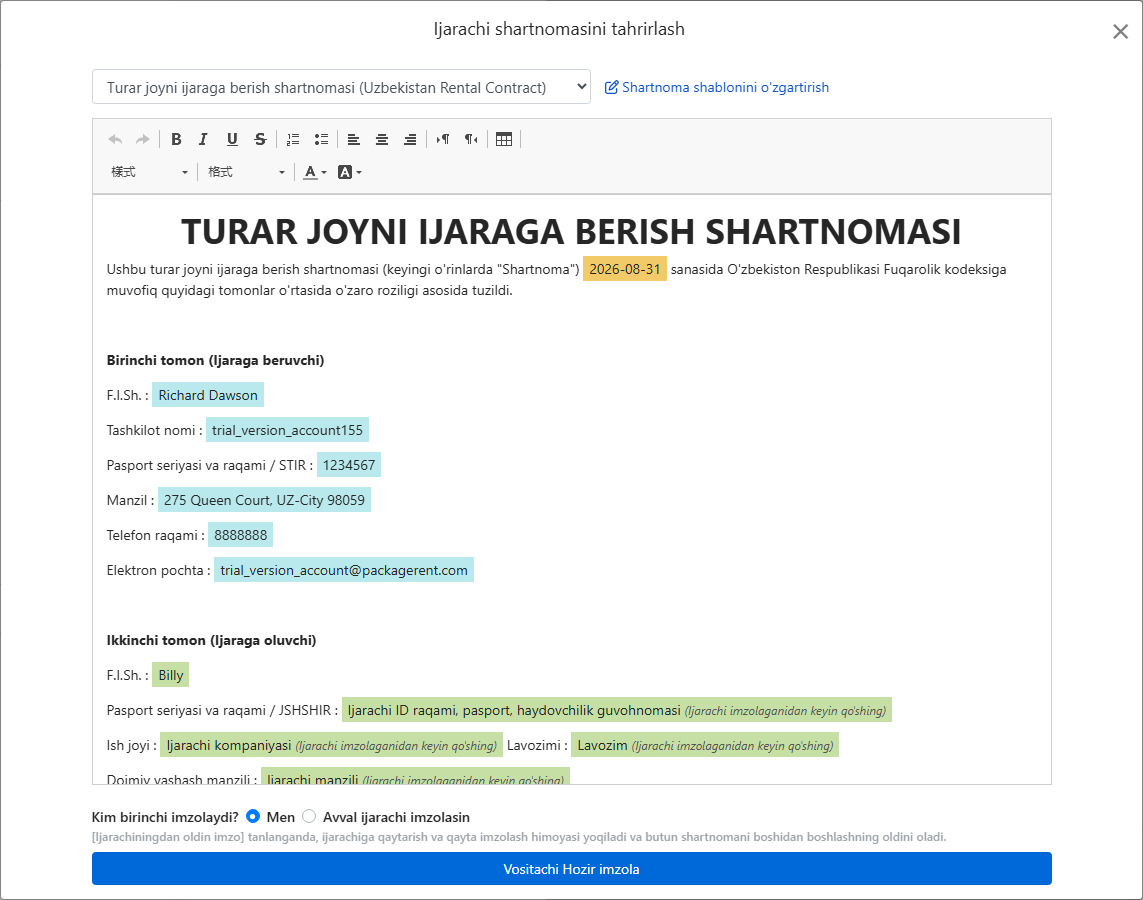Click the trial_version_account155 organization field
The image size is (1143, 900).
(x=287, y=430)
